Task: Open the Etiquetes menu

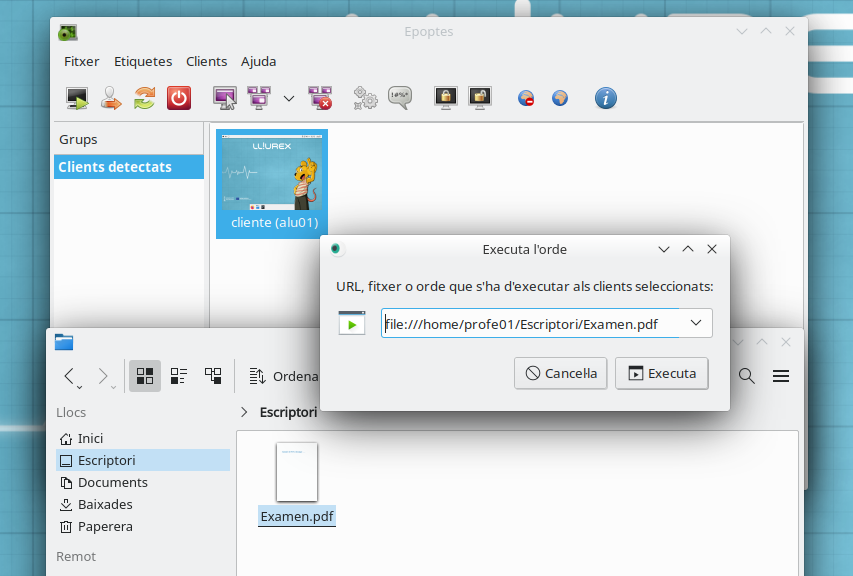Action: point(143,61)
